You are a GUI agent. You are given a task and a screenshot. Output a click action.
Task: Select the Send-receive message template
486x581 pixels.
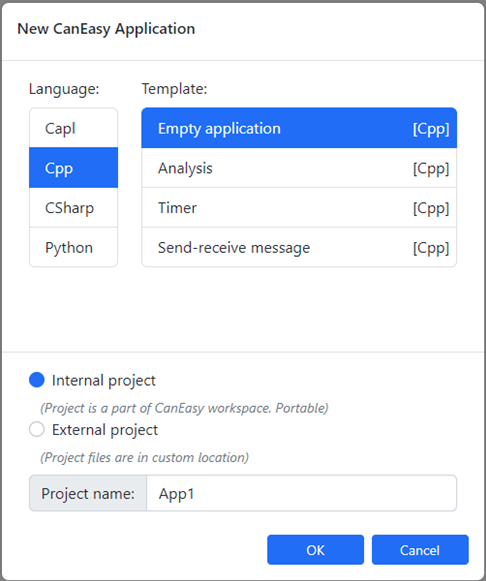(299, 247)
